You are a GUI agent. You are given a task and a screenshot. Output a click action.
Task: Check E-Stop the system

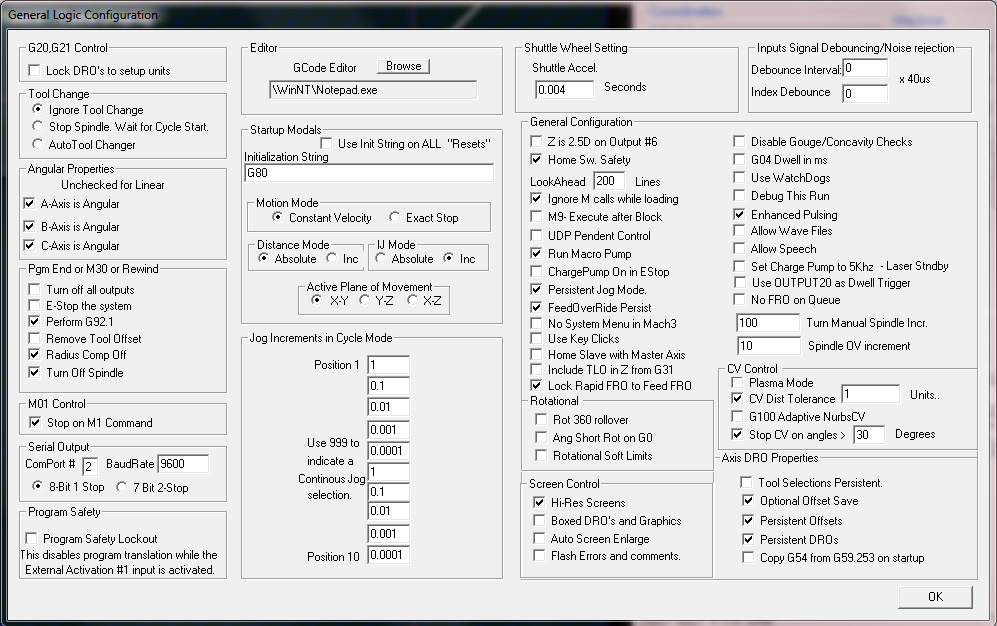click(x=34, y=306)
